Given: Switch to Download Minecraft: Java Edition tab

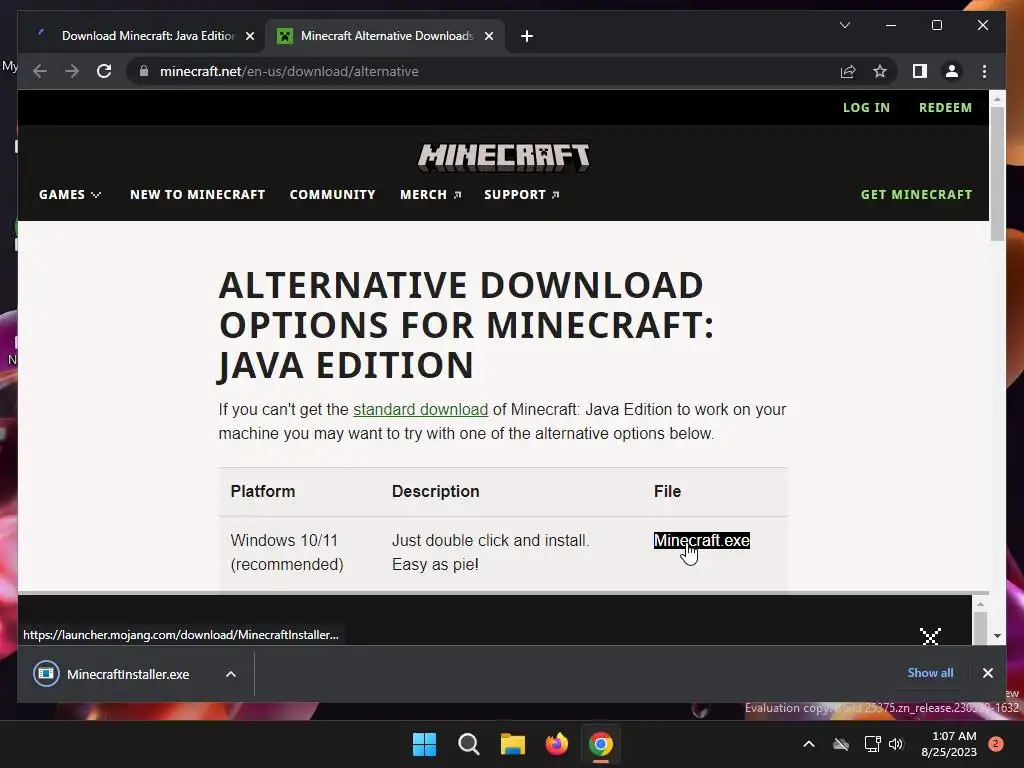Looking at the screenshot, I should [142, 36].
